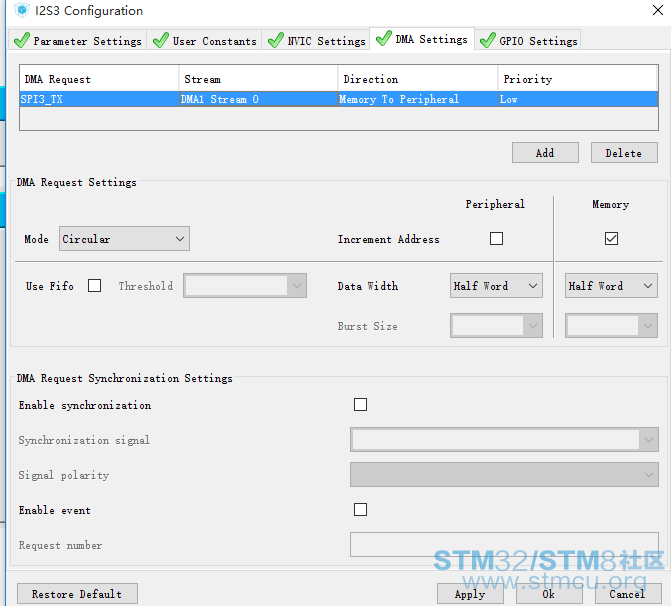Uncheck Memory increment address checkbox
The width and height of the screenshot is (671, 606).
611,238
